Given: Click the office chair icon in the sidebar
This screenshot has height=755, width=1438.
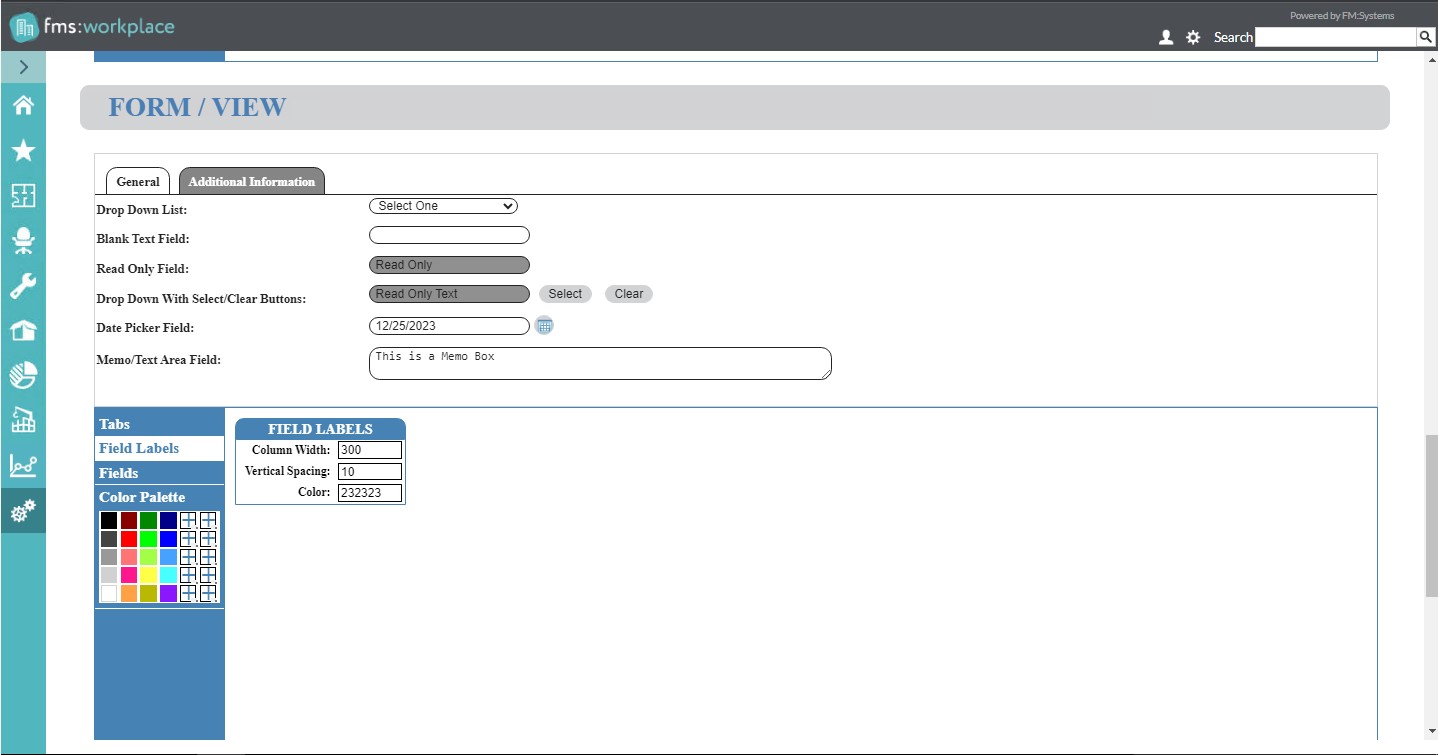Looking at the screenshot, I should (23, 240).
